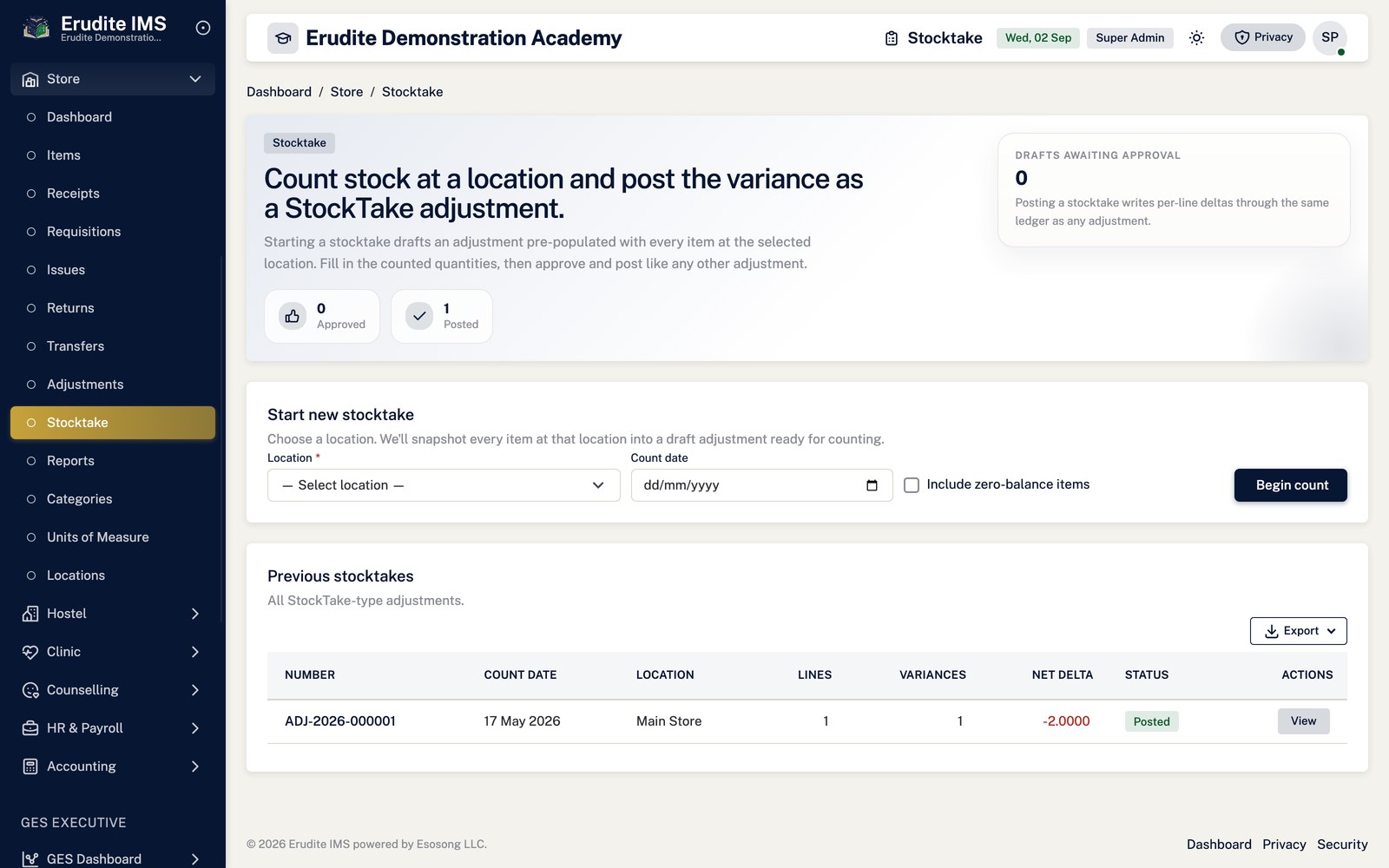Click the Accounting calculator icon
Screen dimensions: 1389x868
pyautogui.click(x=30, y=766)
